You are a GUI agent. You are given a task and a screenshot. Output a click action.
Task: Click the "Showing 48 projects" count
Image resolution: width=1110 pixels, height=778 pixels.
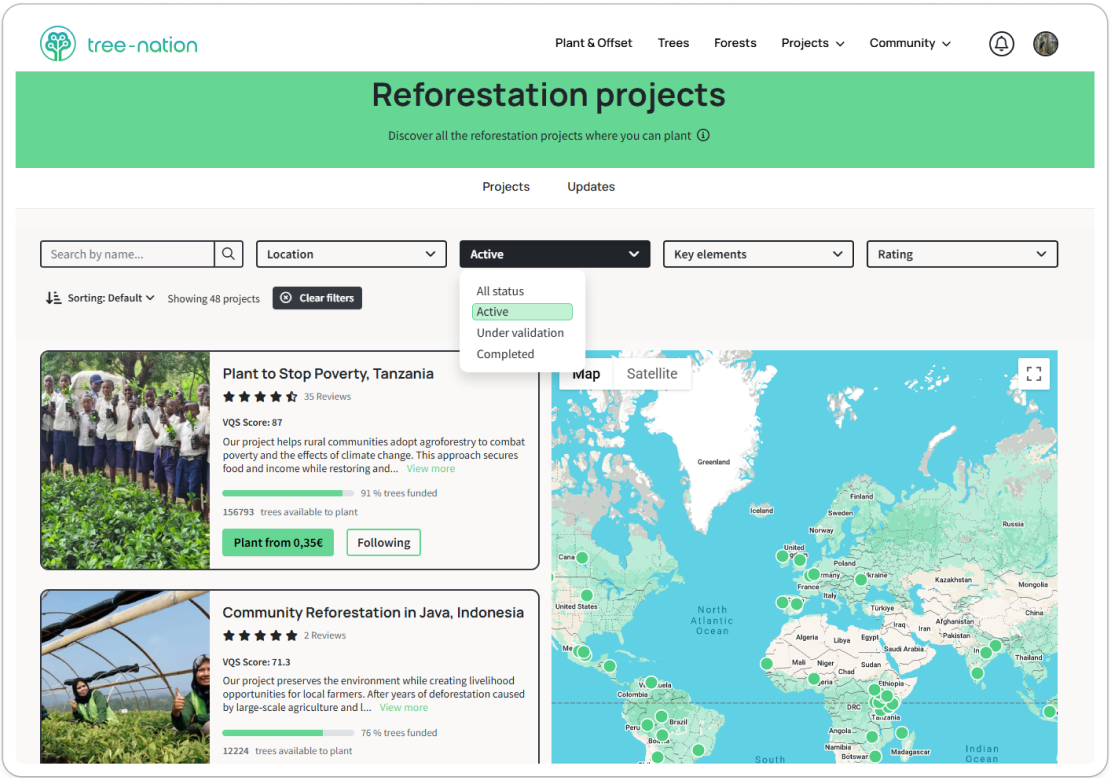coord(214,299)
